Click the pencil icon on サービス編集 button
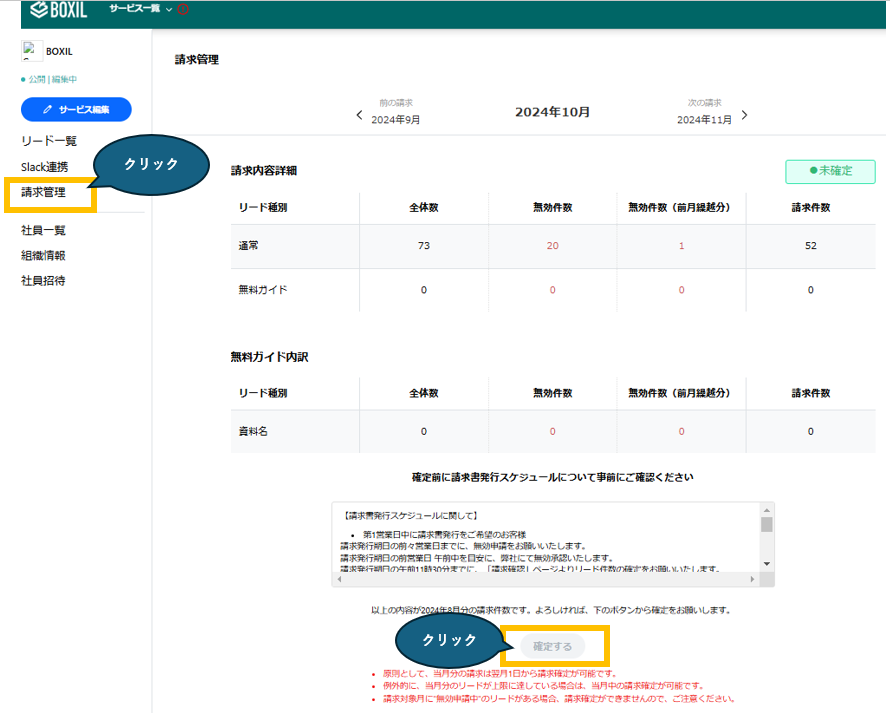The width and height of the screenshot is (890, 713). (x=47, y=109)
